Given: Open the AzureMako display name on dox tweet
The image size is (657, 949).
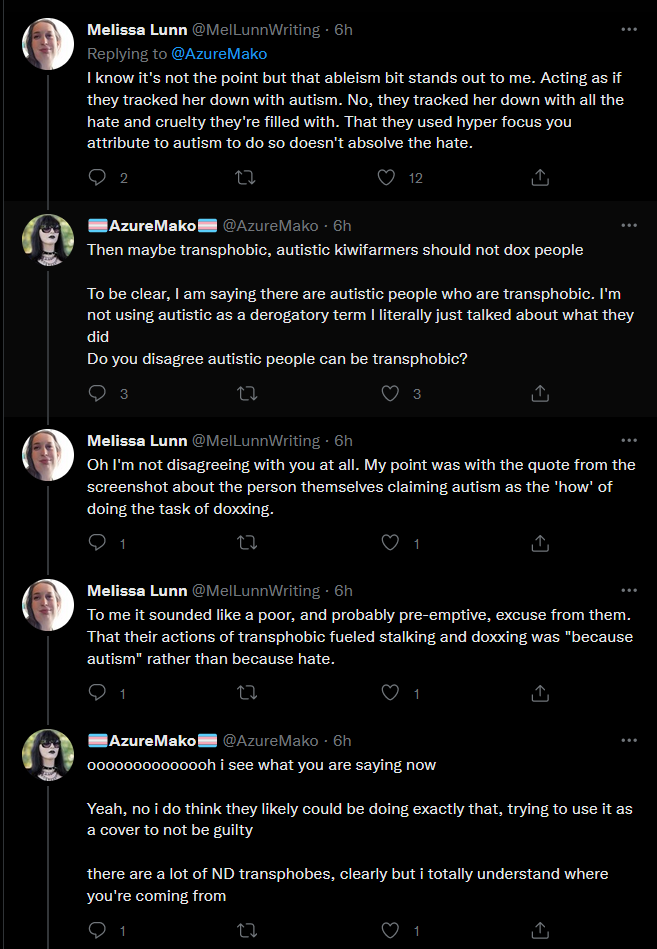Looking at the screenshot, I should point(152,226).
